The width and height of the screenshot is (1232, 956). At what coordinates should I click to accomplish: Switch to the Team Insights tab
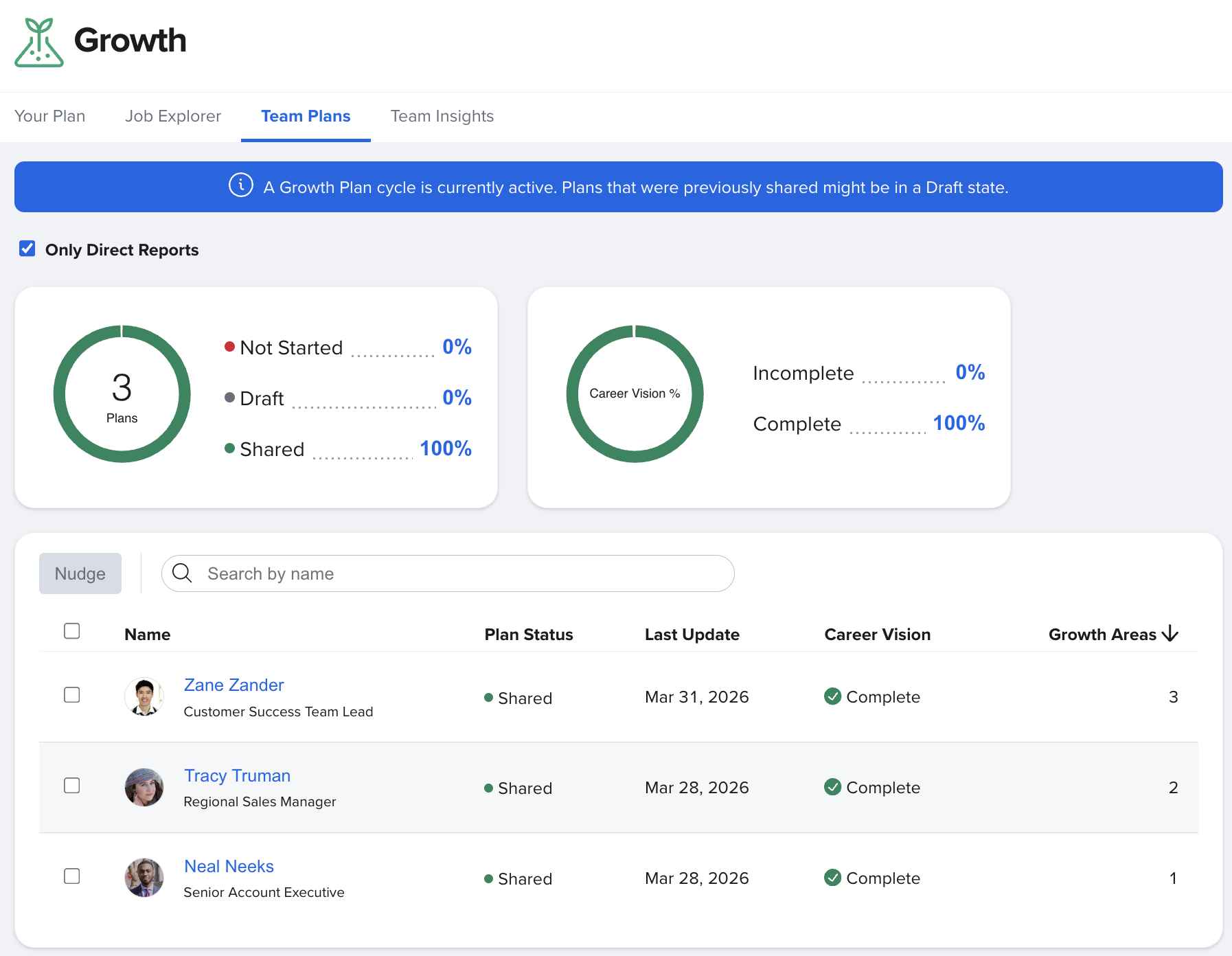(x=442, y=116)
